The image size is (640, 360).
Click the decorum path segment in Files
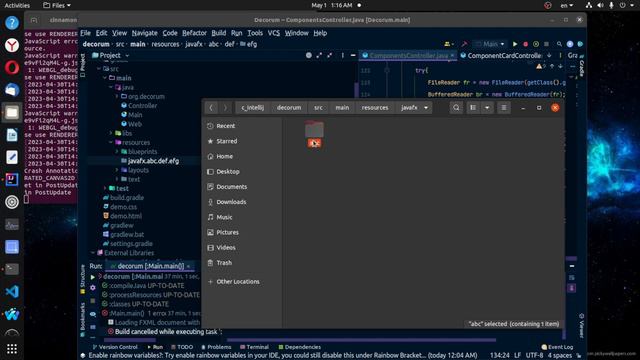(289, 108)
